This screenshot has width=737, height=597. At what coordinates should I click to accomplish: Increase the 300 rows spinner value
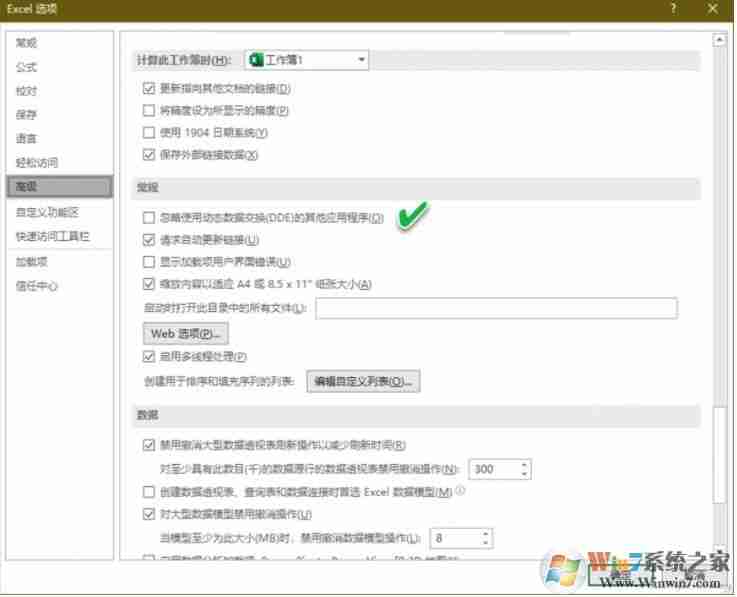525,464
